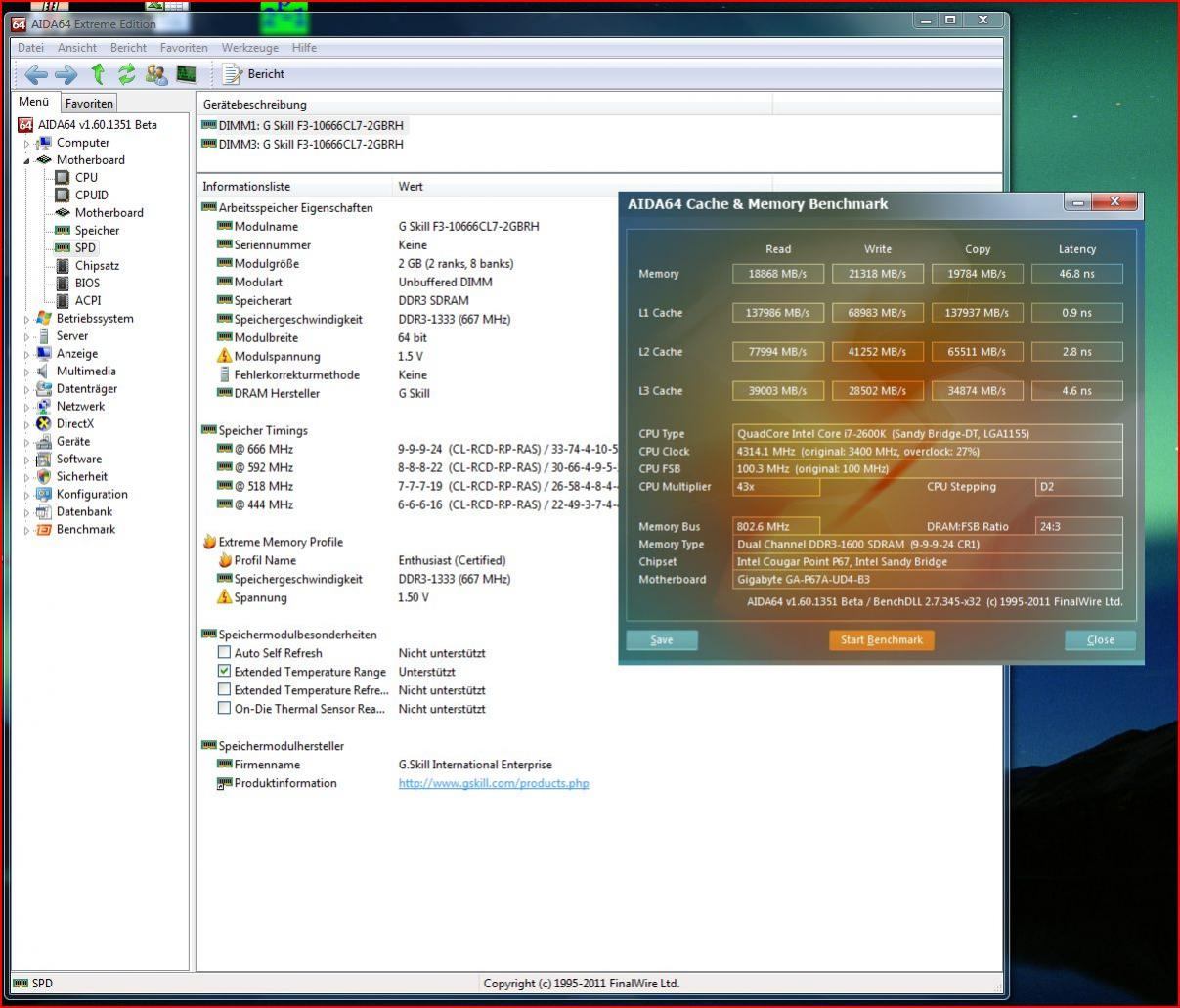
Task: Toggle the Extended Temperature Refre... checkbox
Action: 224,689
